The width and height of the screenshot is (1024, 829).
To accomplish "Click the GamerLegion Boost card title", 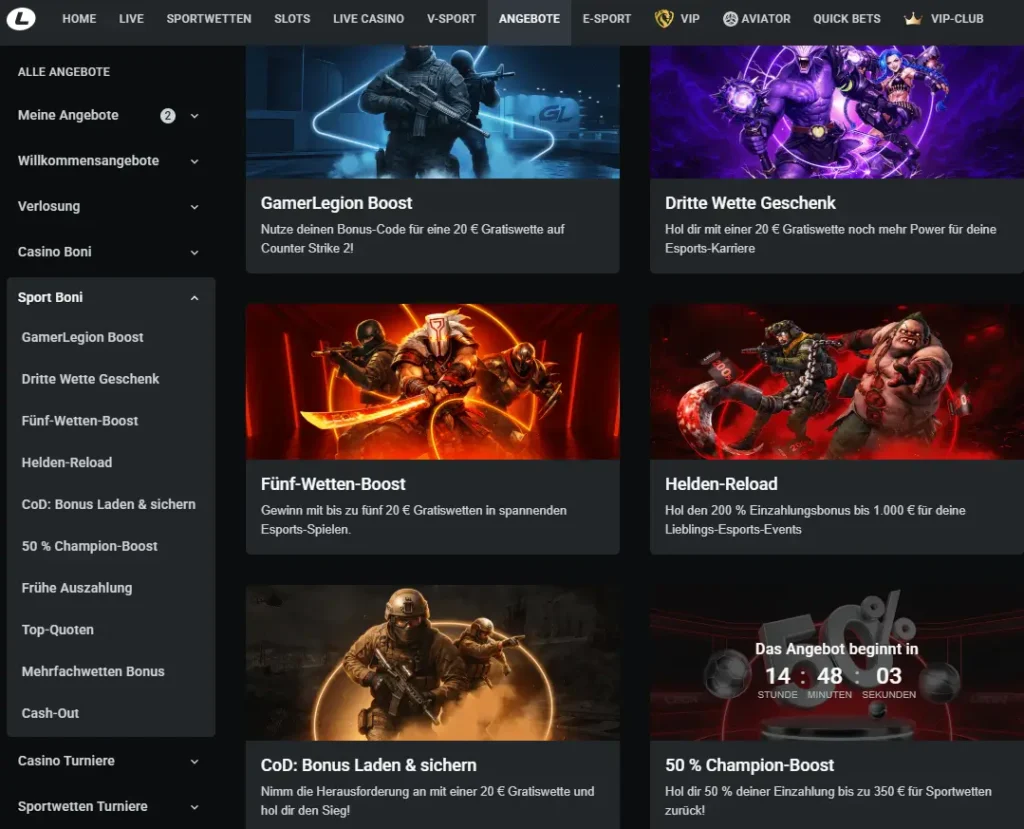I will point(336,203).
